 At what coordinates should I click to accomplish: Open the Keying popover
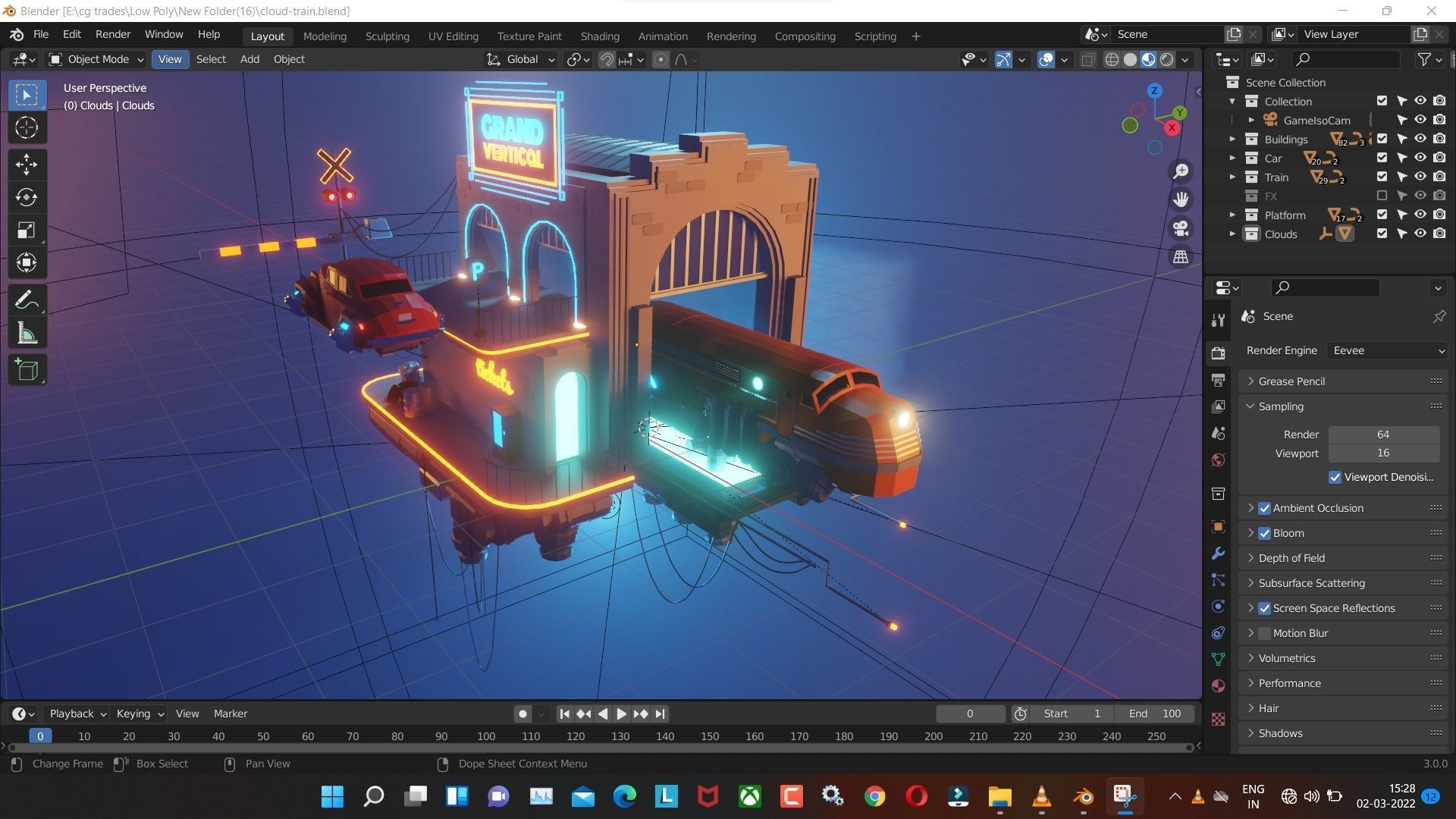click(x=140, y=714)
